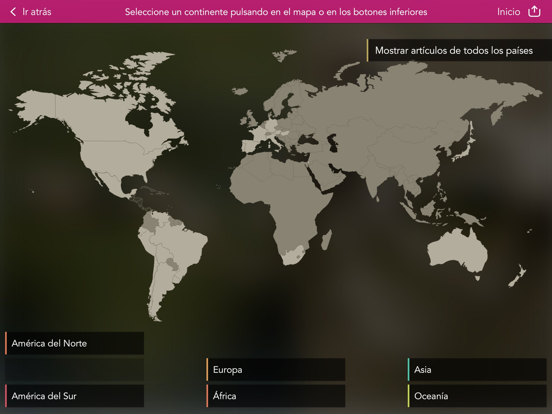Choose the América del Sur button
The image size is (552, 414).
click(74, 396)
